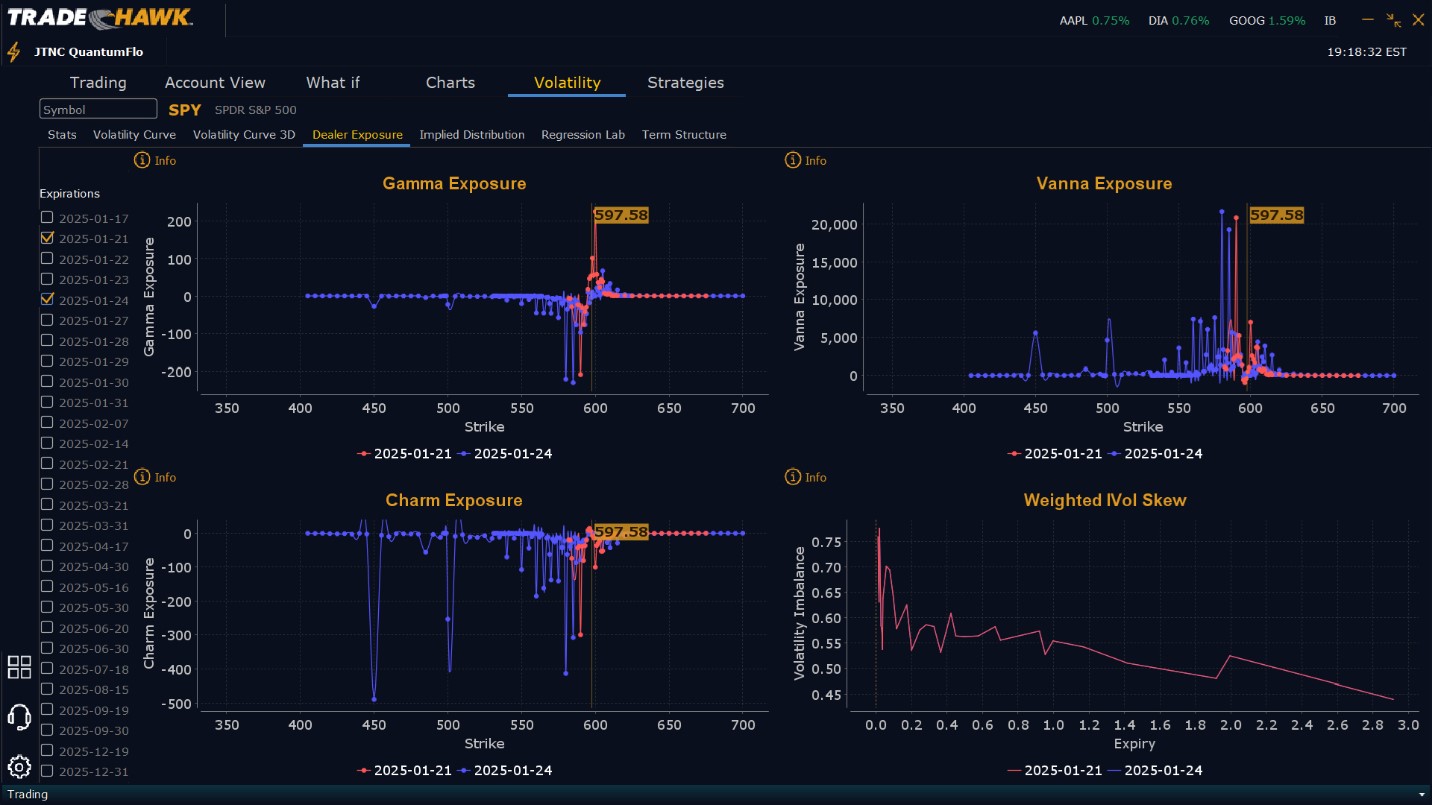Open the Term Structure sub-tab
The height and width of the screenshot is (805, 1432).
pyautogui.click(x=684, y=135)
